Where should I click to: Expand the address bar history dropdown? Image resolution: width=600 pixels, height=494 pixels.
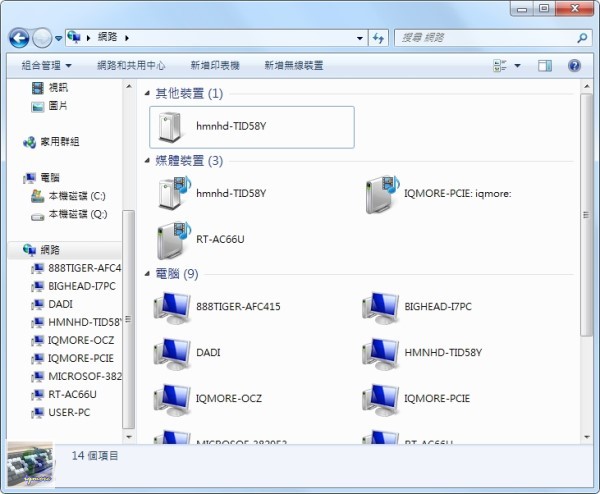(x=360, y=38)
